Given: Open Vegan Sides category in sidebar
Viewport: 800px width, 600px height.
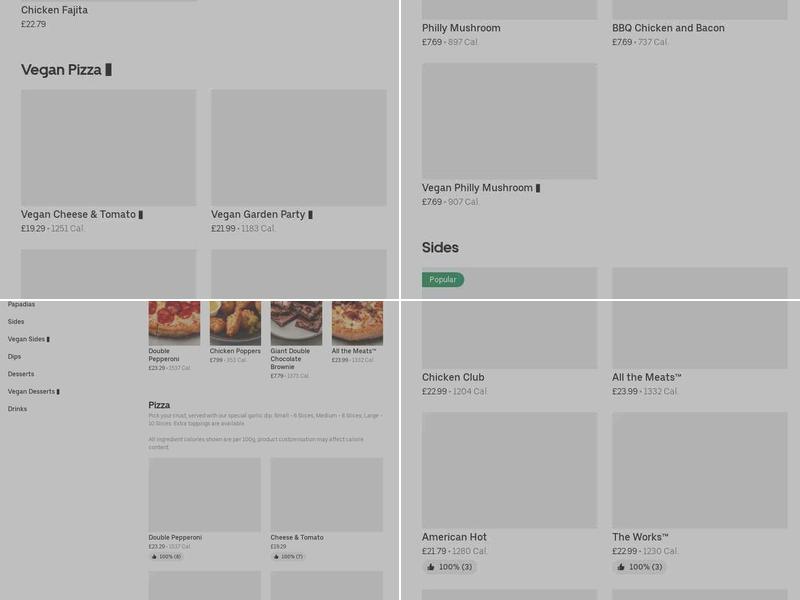Looking at the screenshot, I should [28, 339].
